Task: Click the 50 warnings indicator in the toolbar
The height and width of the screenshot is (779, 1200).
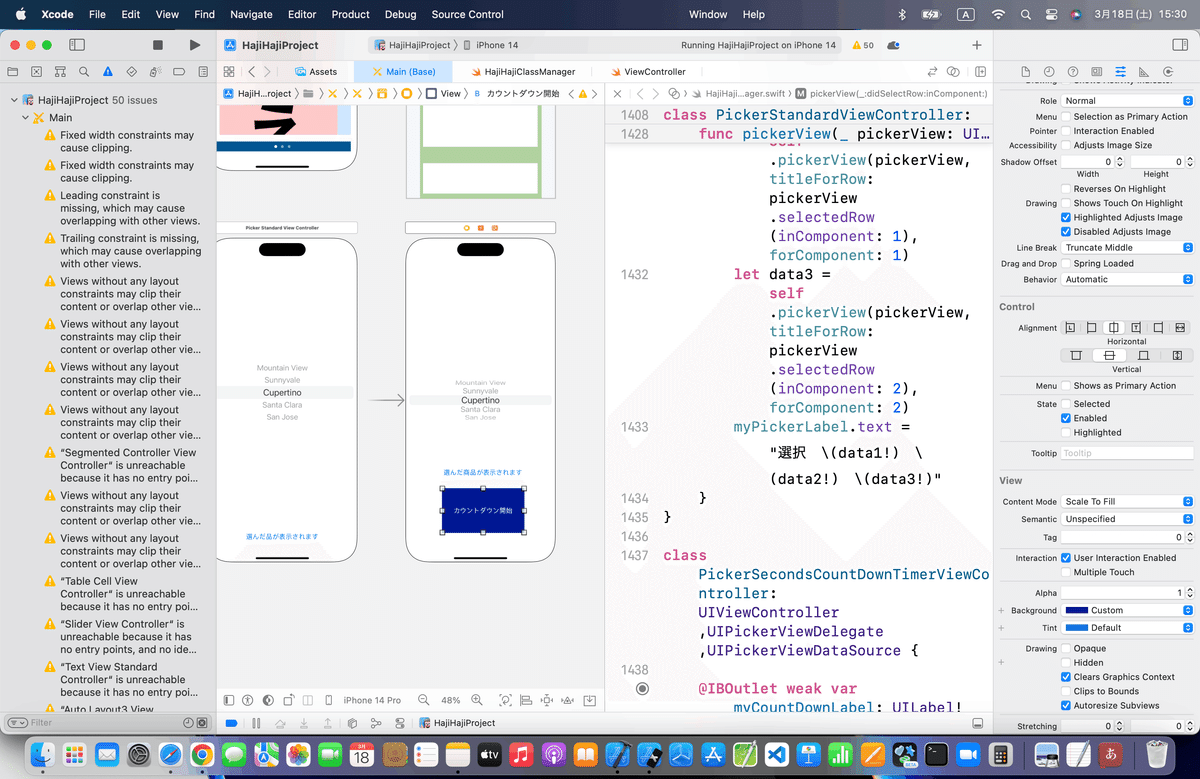Action: pyautogui.click(x=863, y=45)
